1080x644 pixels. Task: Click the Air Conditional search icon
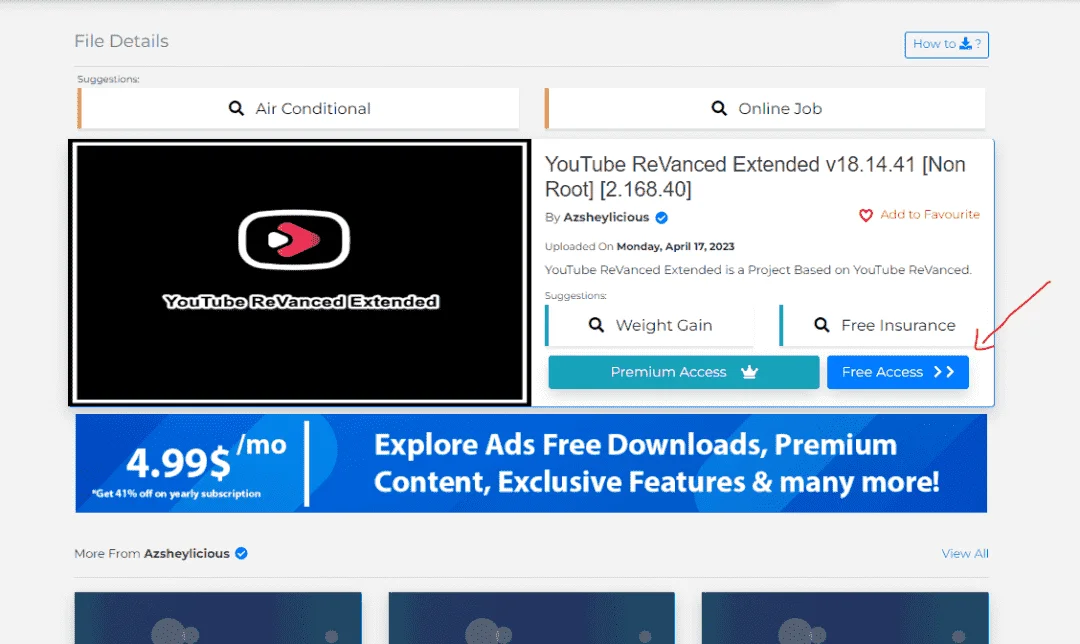pos(236,108)
